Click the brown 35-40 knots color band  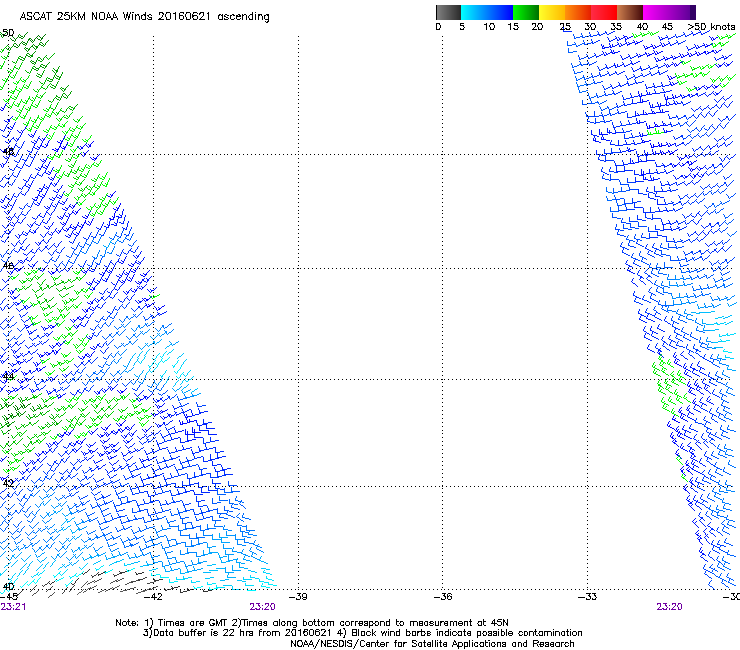630,12
